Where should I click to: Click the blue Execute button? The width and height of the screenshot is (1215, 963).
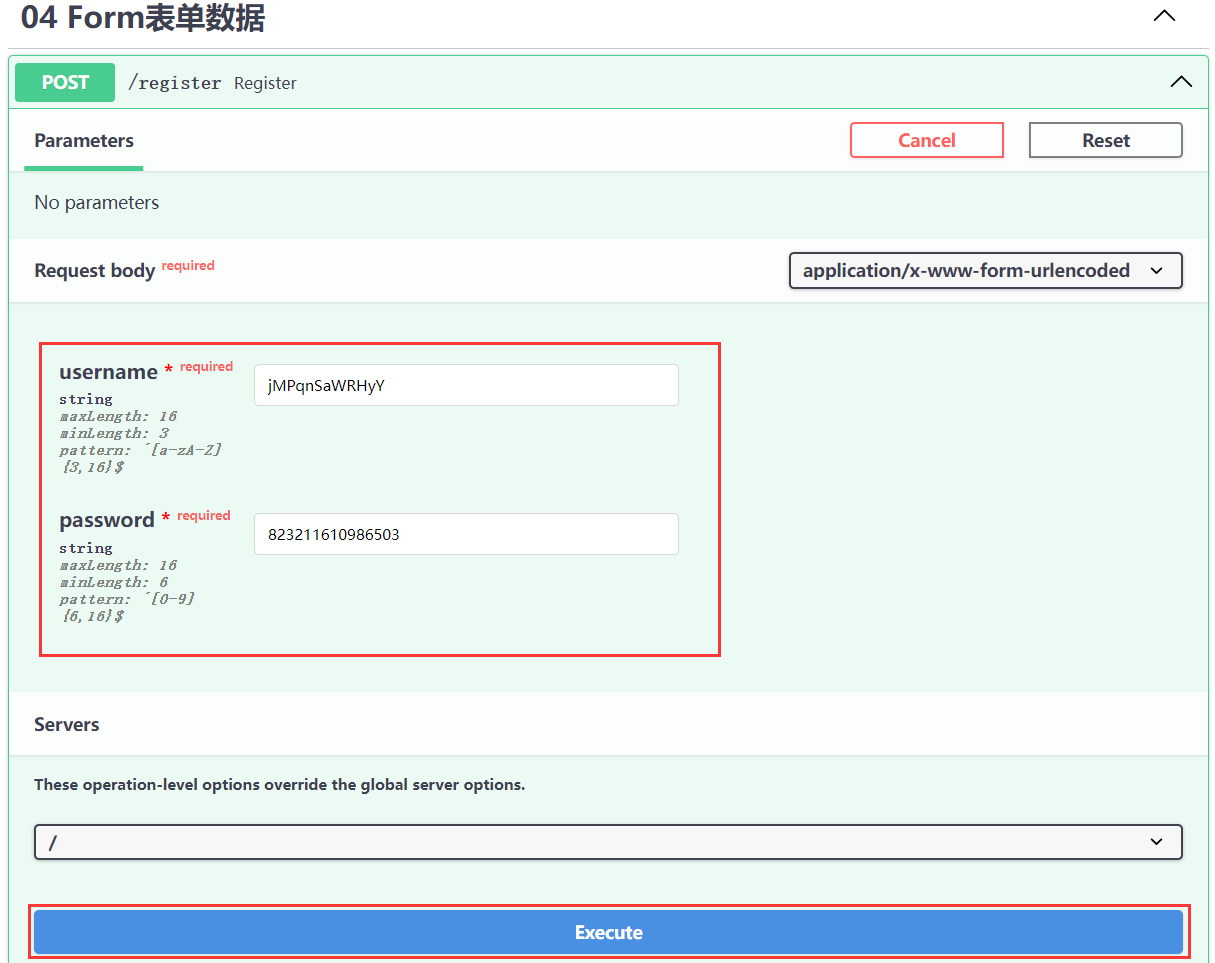click(608, 932)
